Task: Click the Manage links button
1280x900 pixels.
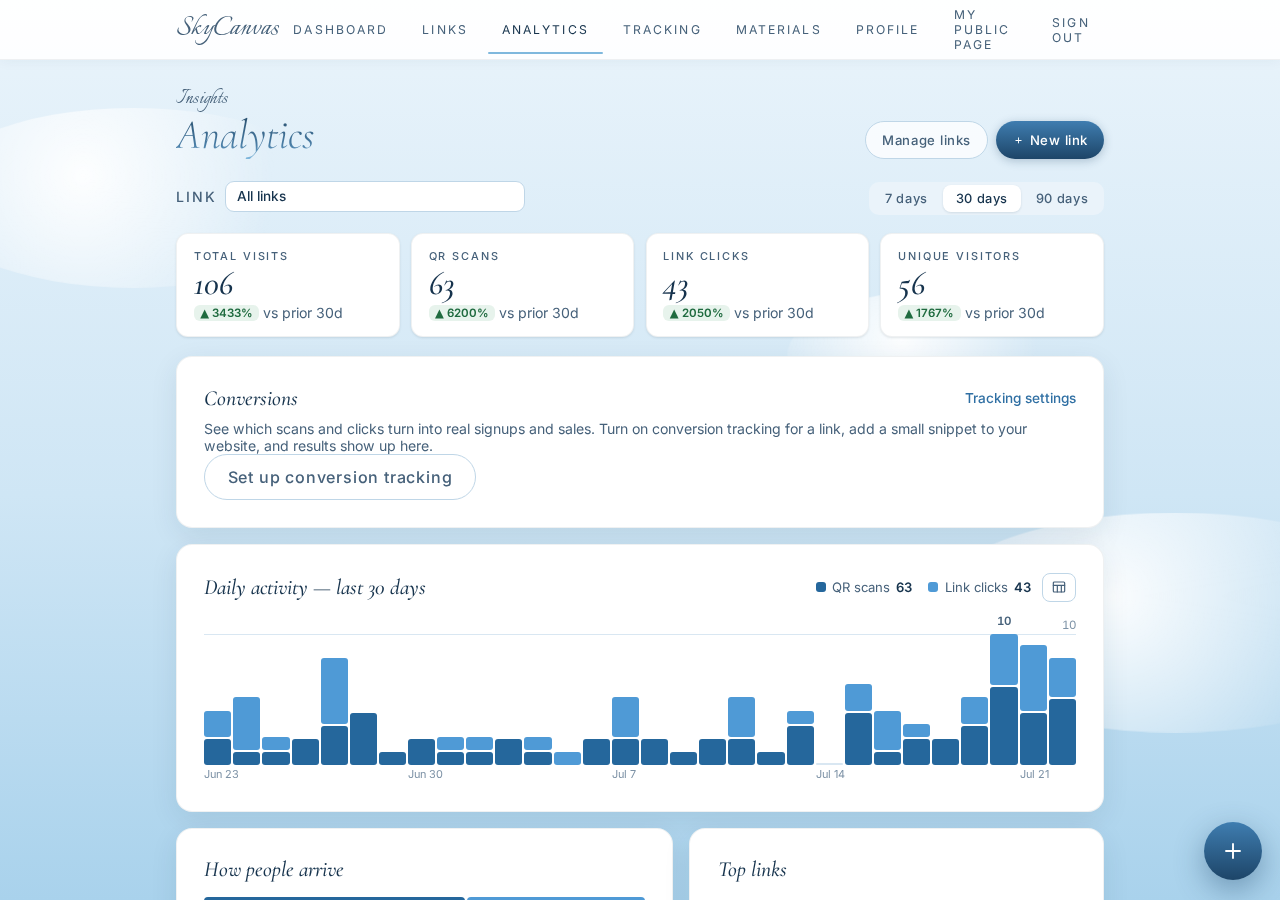Action: (x=926, y=140)
